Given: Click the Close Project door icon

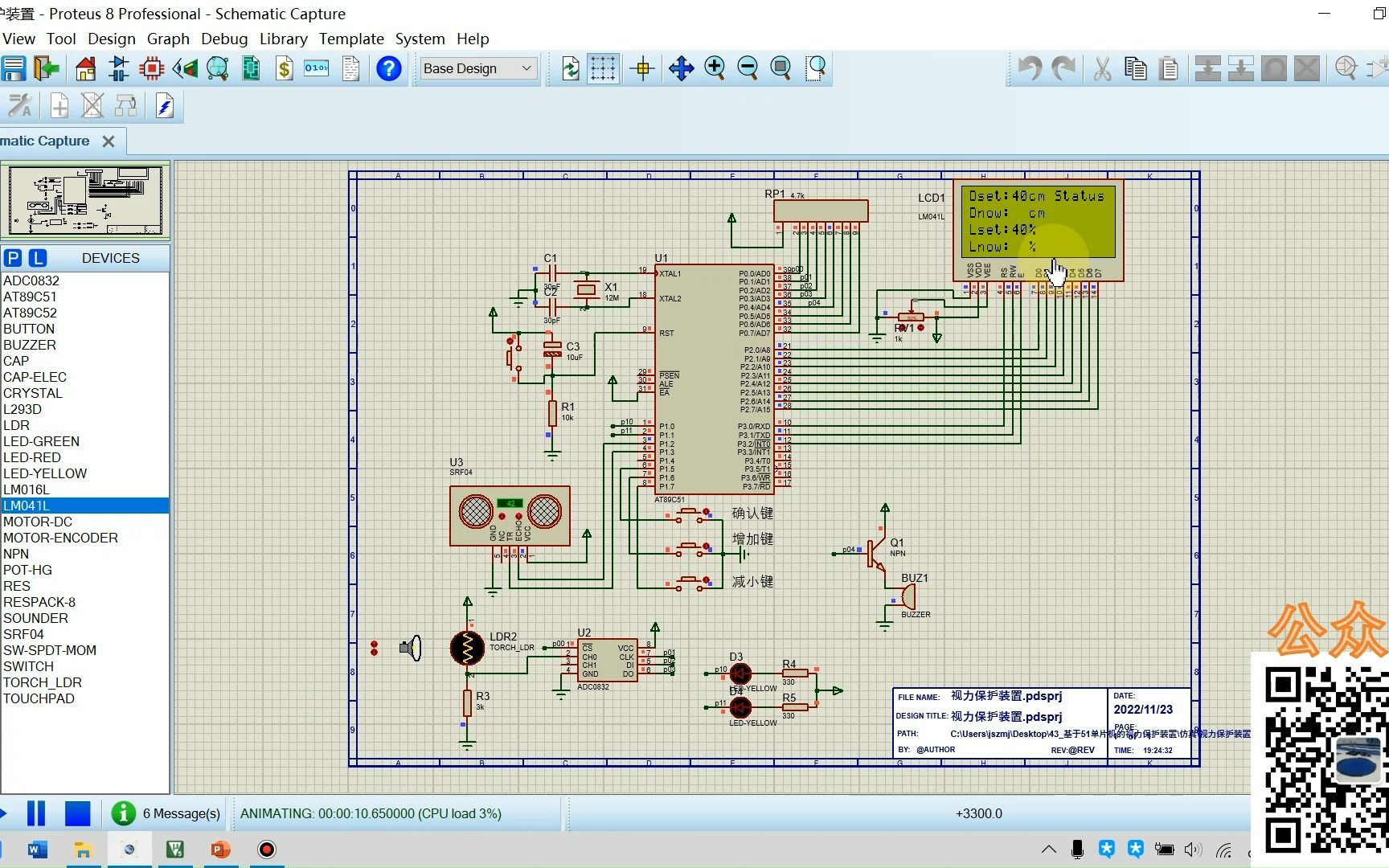Looking at the screenshot, I should [x=47, y=68].
